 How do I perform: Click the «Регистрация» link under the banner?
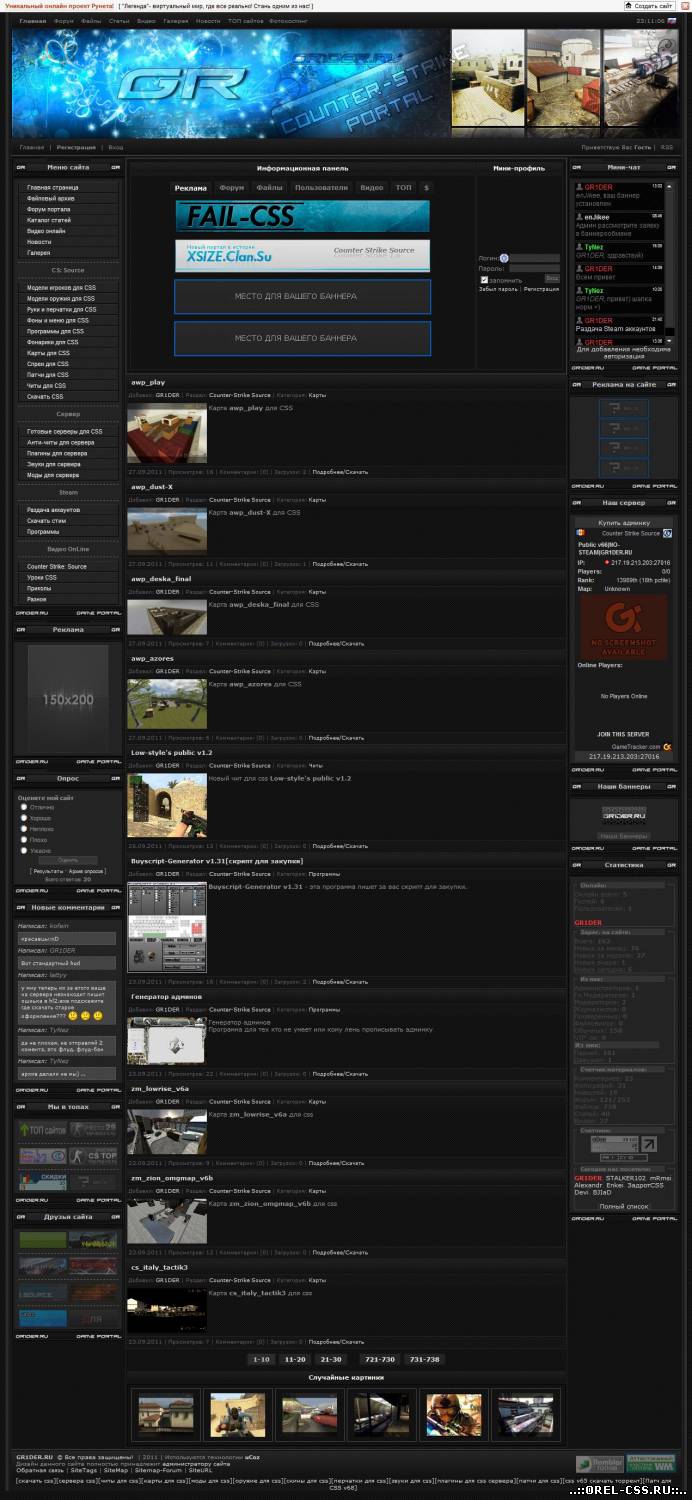[76, 147]
